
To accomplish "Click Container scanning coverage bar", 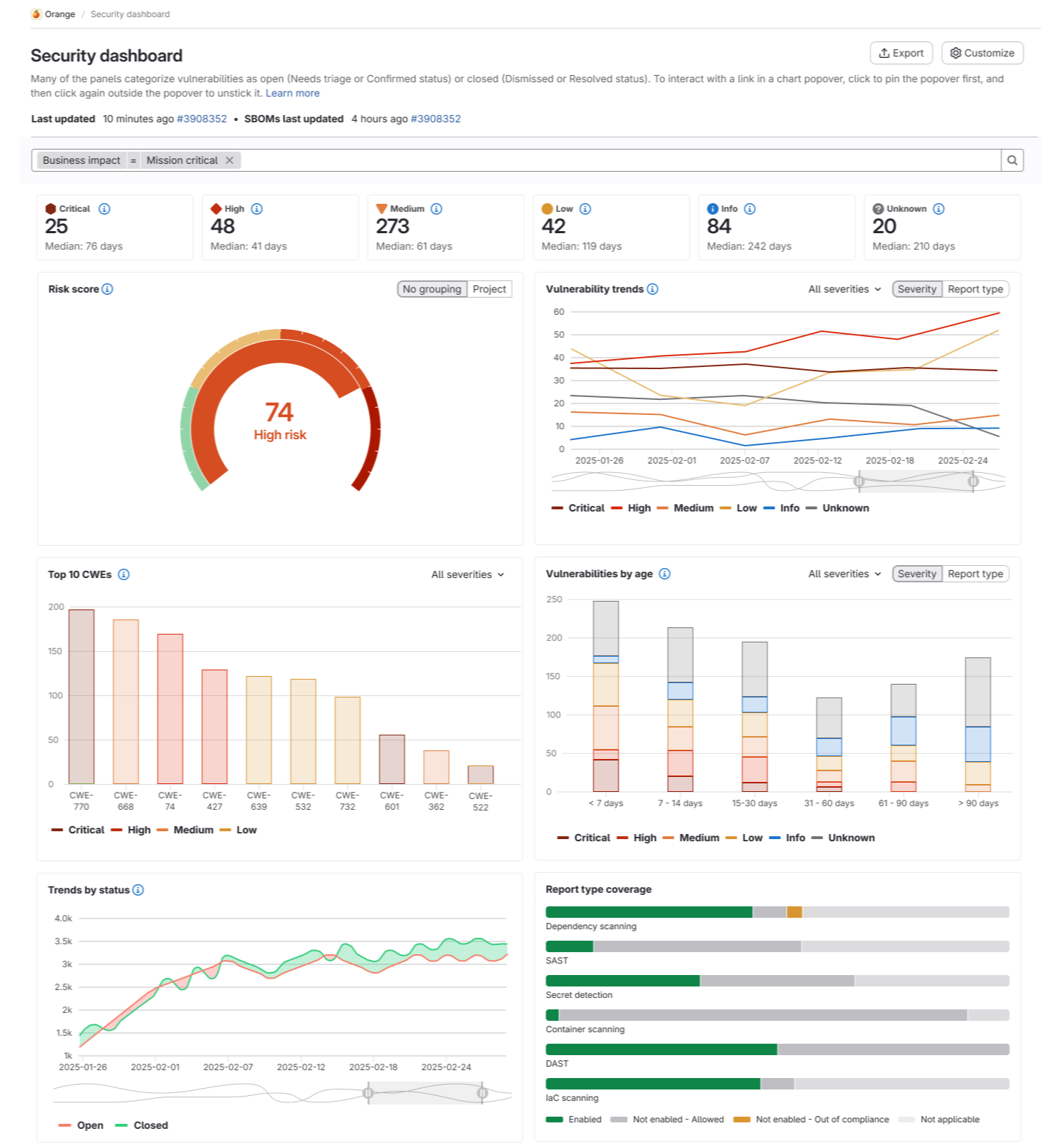I will (x=778, y=1015).
